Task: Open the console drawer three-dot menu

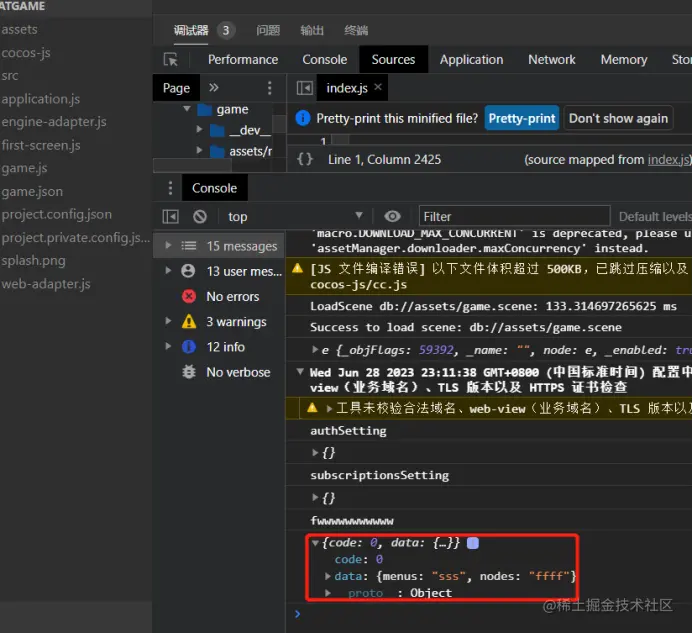Action: tap(170, 188)
